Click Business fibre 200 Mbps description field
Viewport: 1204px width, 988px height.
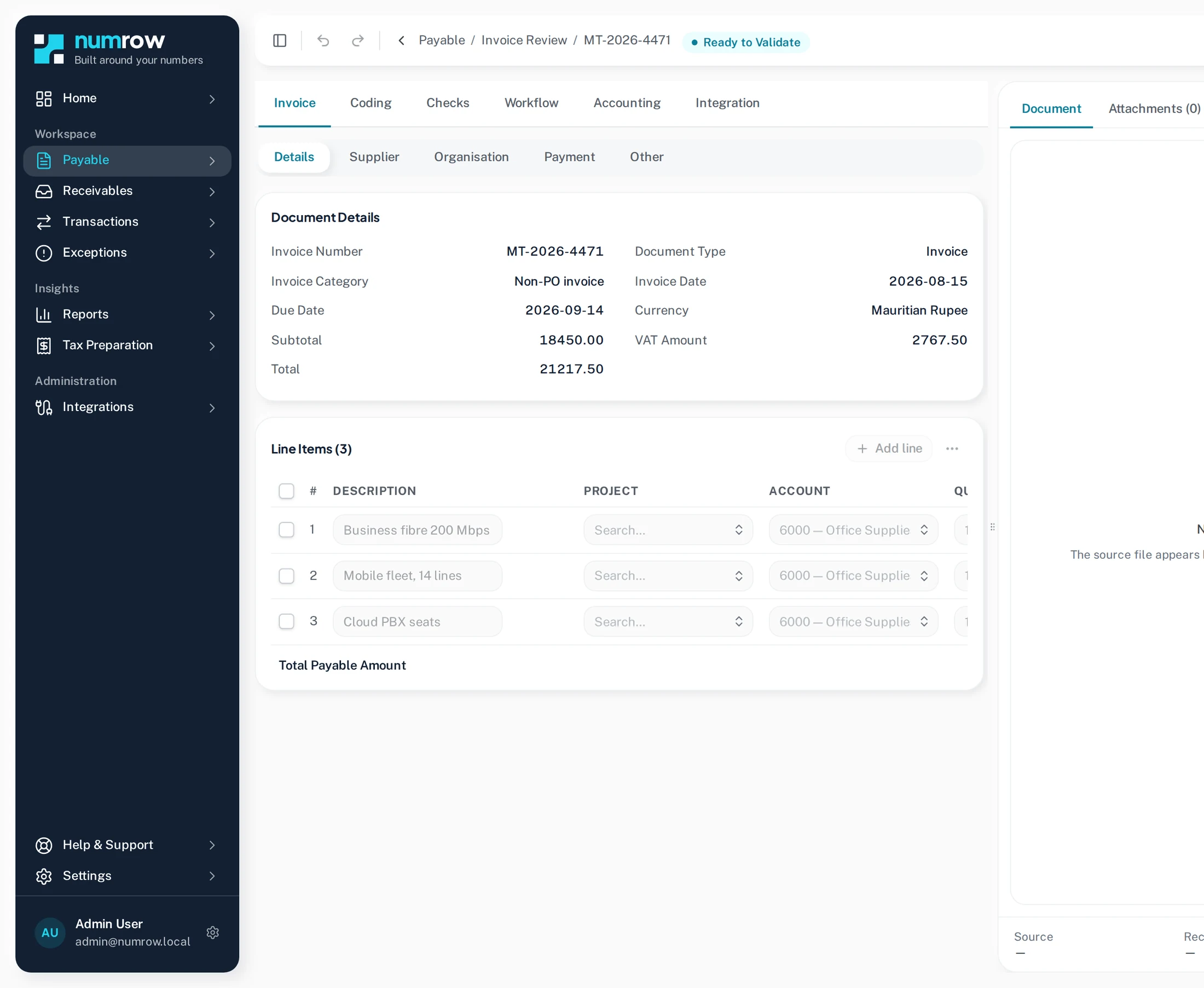tap(418, 530)
